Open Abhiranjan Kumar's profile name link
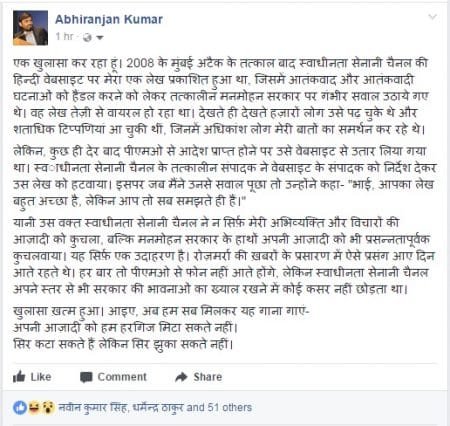Image resolution: width=450 pixels, height=426 pixels. click(x=109, y=19)
